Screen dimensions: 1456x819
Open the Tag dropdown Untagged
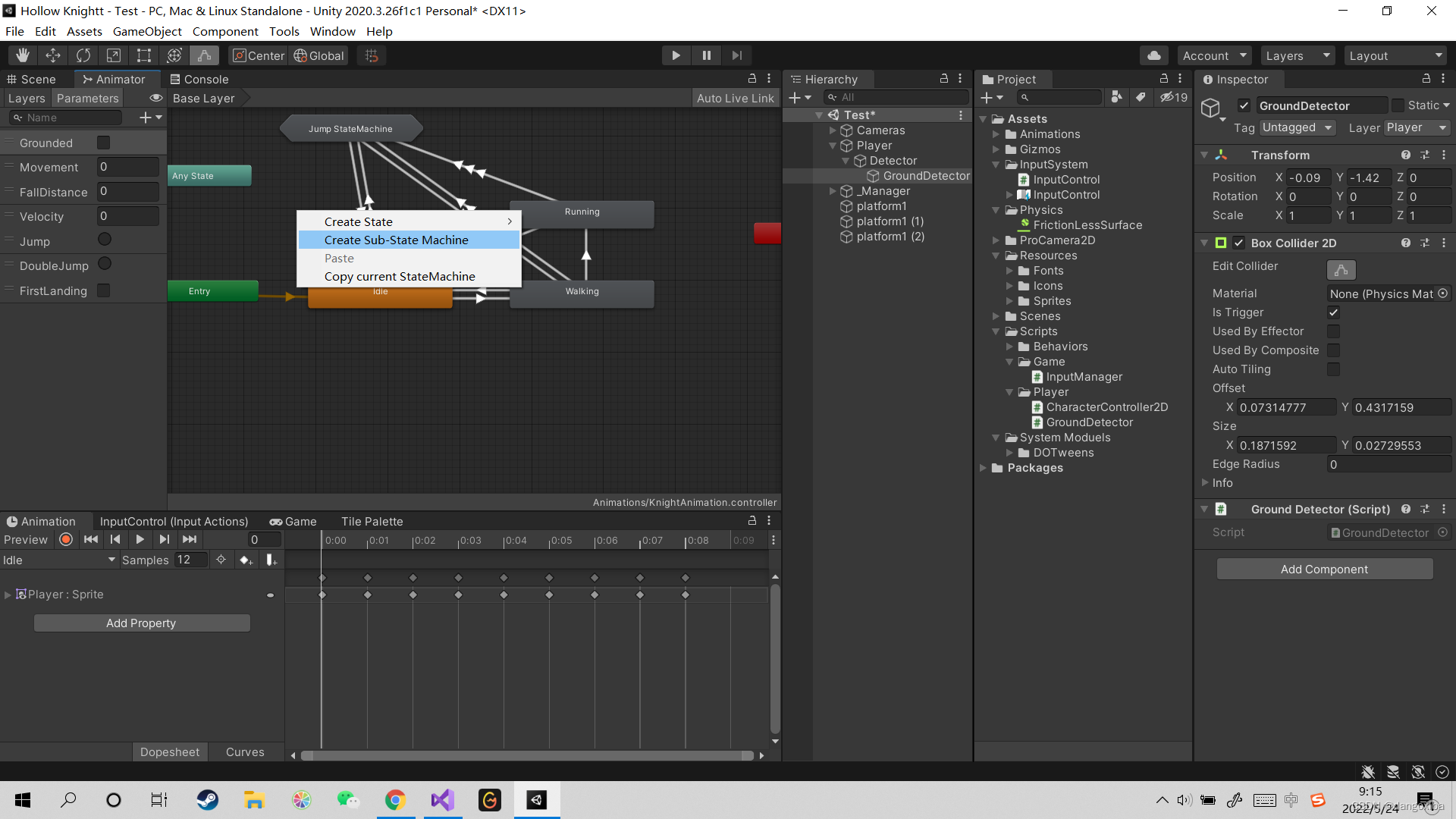click(x=1298, y=127)
